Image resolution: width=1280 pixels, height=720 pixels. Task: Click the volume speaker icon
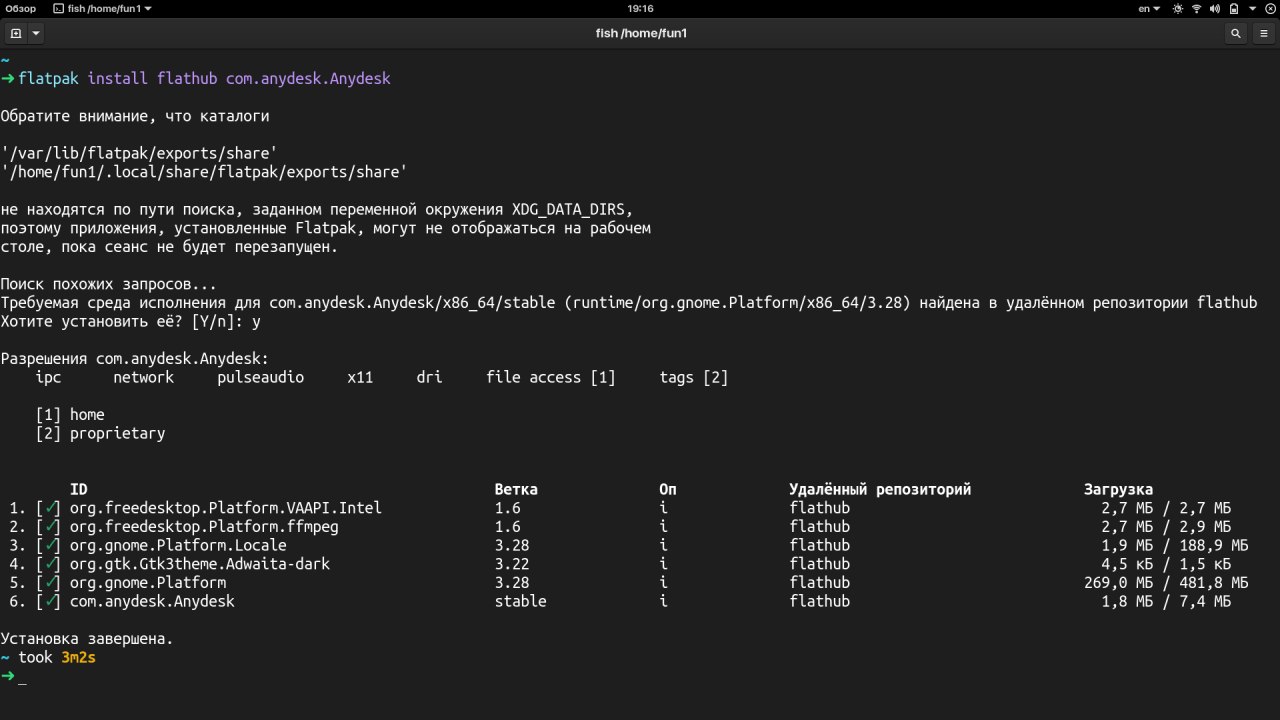tap(1215, 8)
